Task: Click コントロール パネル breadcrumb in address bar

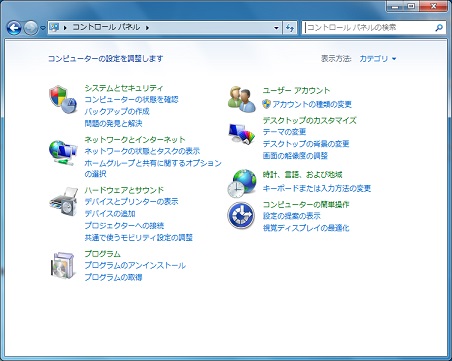Action: (x=106, y=27)
